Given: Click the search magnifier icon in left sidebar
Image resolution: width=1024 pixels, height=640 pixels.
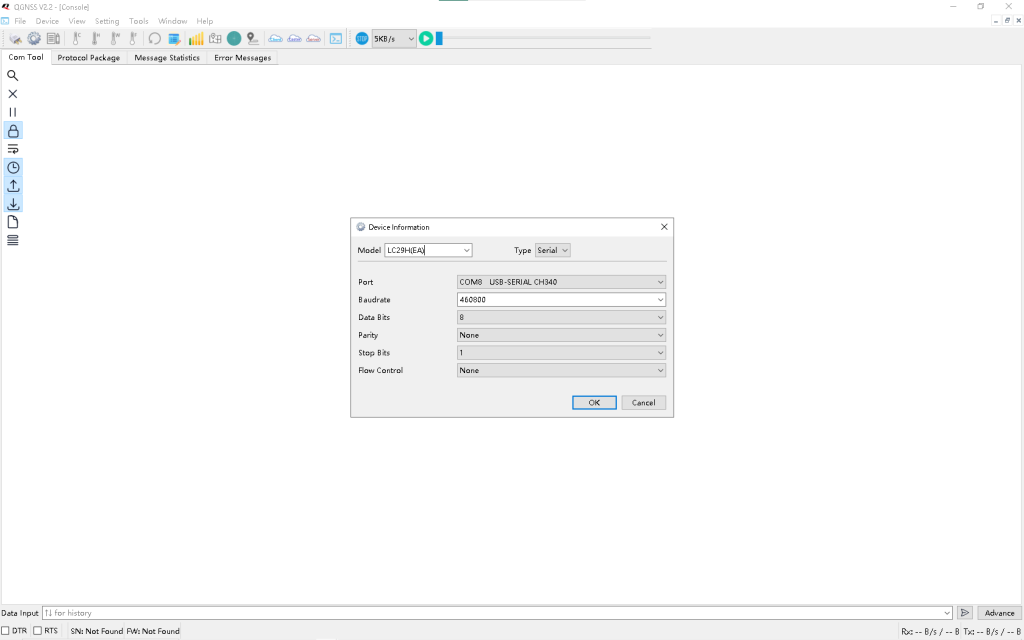Looking at the screenshot, I should pyautogui.click(x=13, y=76).
